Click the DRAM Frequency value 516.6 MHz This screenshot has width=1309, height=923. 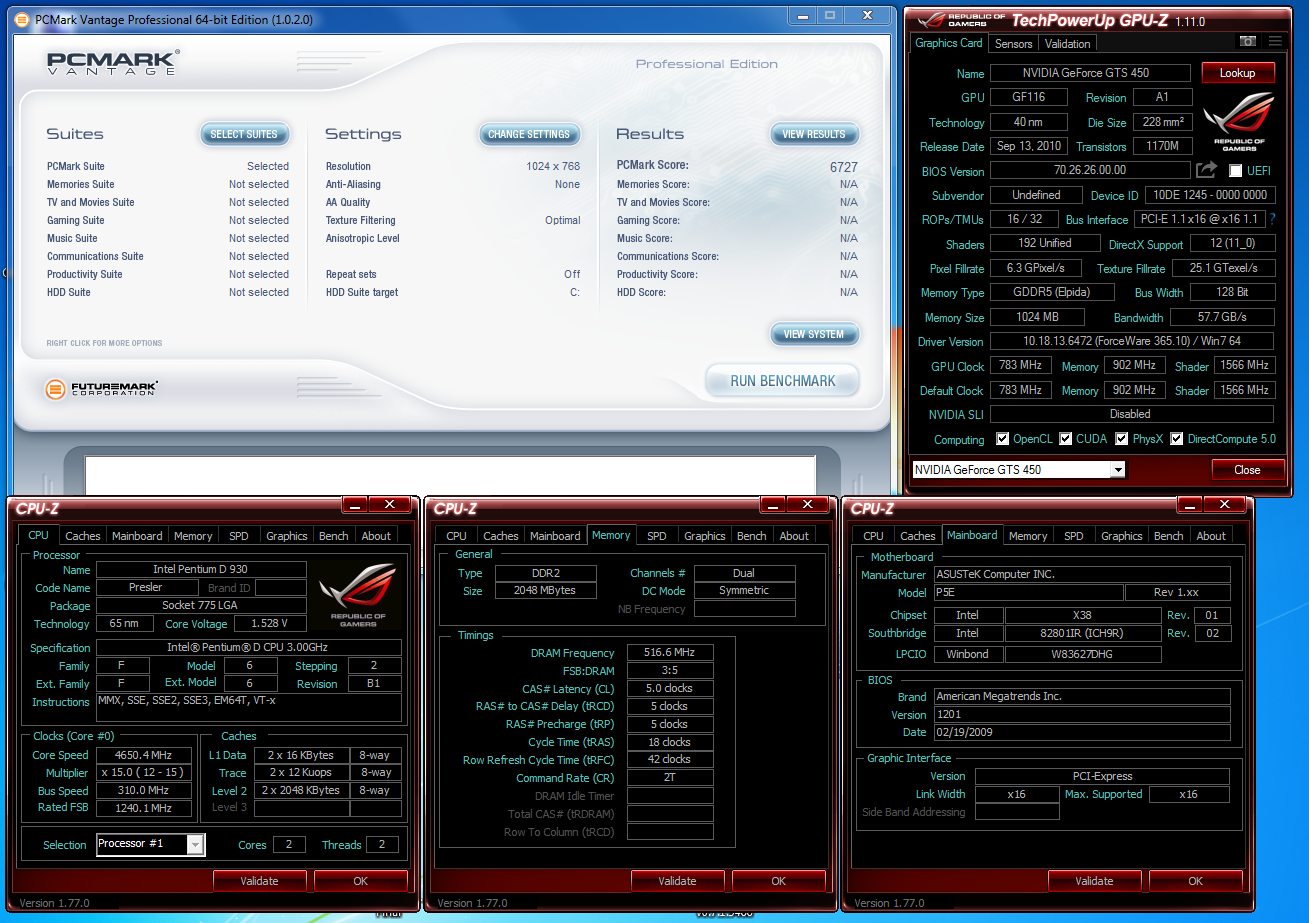pos(670,652)
